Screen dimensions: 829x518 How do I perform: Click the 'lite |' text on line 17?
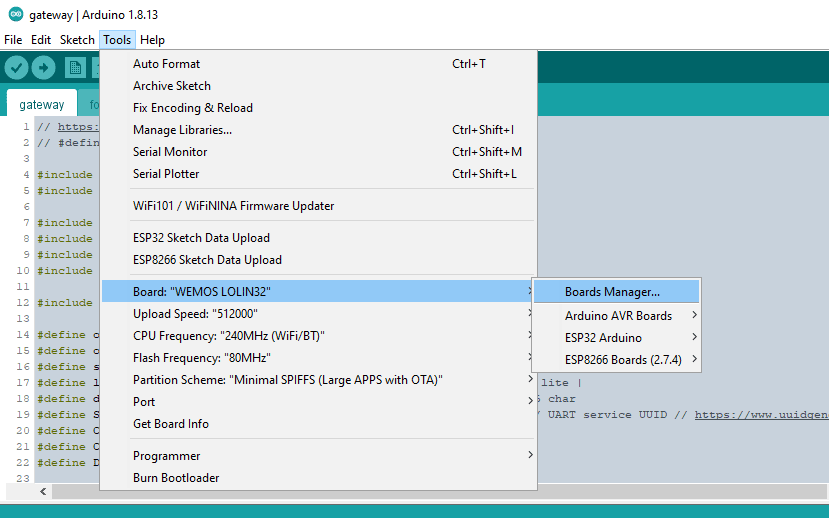coord(561,383)
